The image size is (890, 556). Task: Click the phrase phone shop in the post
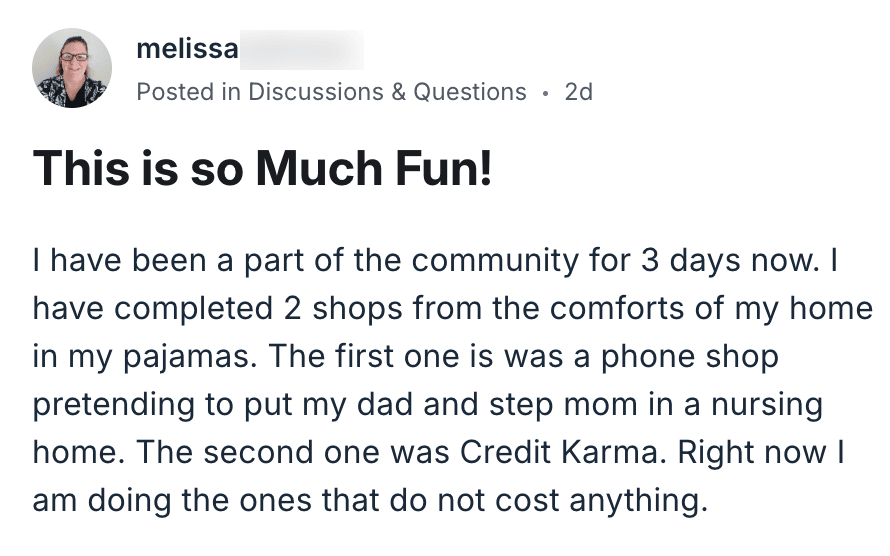[x=690, y=357]
